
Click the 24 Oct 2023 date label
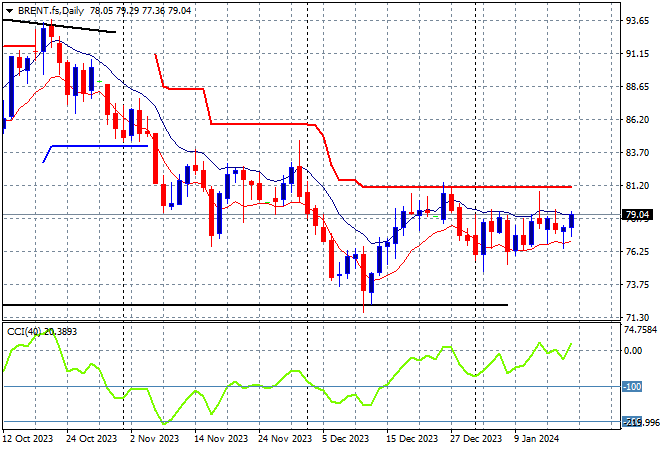pyautogui.click(x=91, y=439)
